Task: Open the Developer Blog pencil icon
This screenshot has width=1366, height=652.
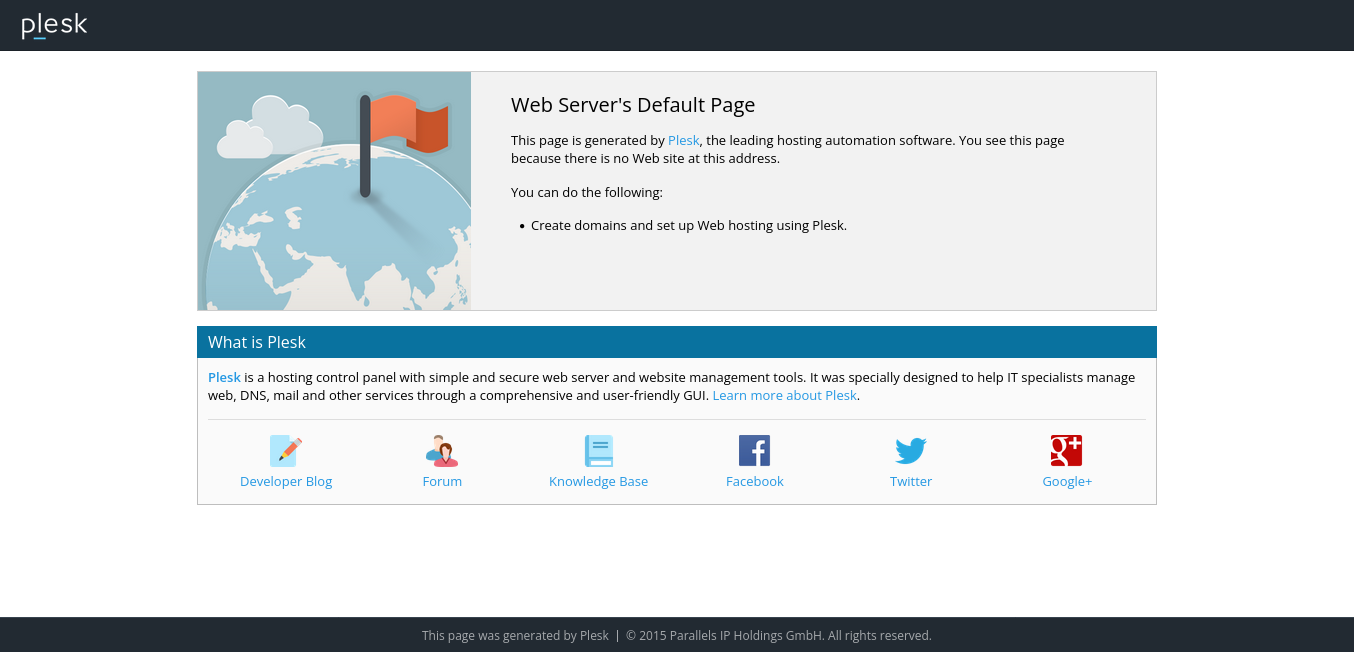Action: 285,451
